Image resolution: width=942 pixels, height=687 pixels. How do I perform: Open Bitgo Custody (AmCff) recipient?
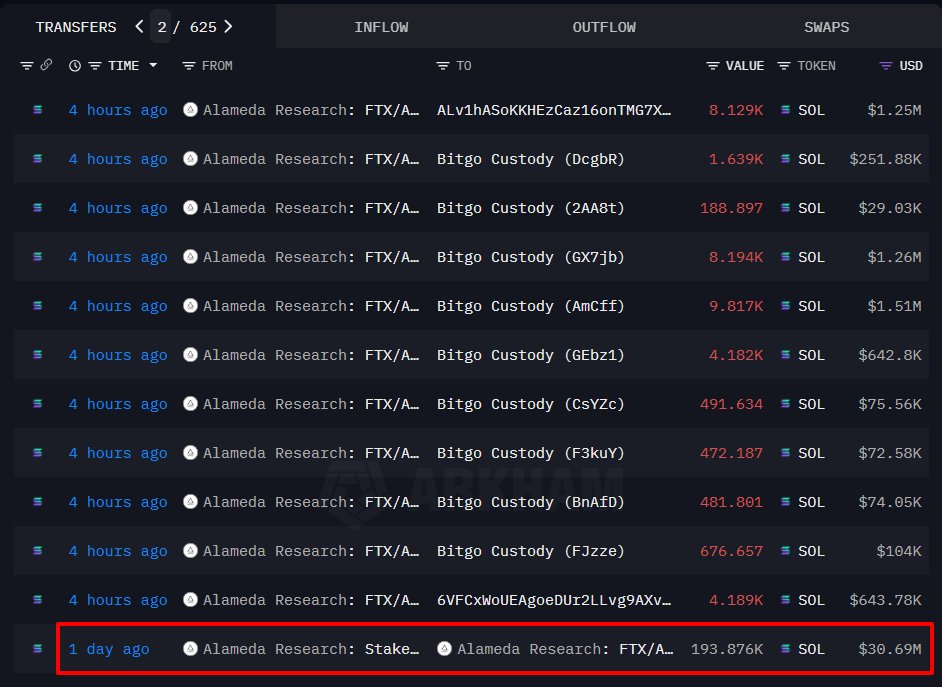pyautogui.click(x=530, y=306)
